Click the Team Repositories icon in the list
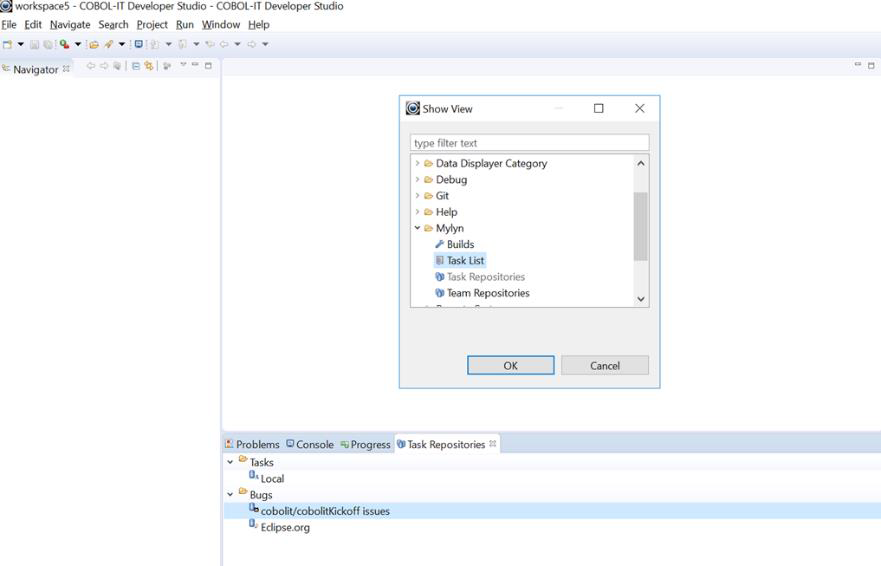881x566 pixels. (x=439, y=293)
